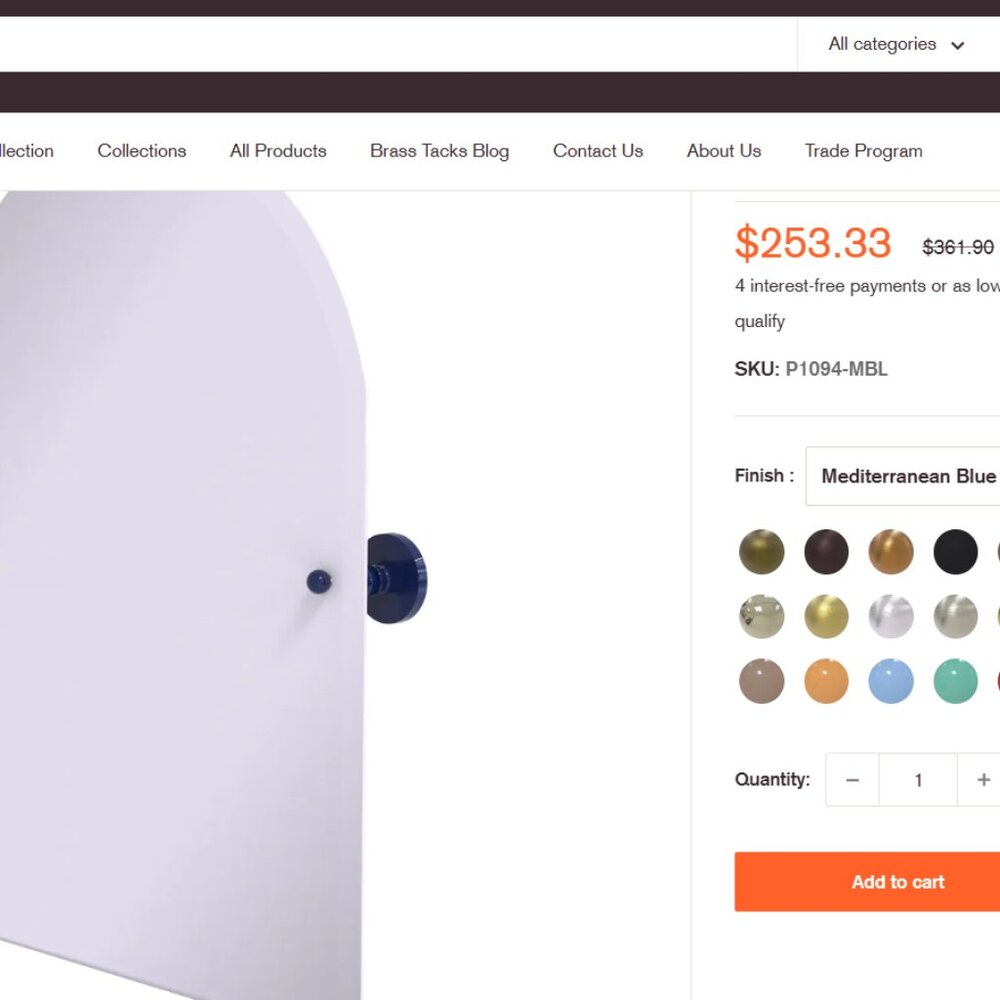Expand the Mediterranean Blue finish dropdown
This screenshot has width=1000, height=1000.
pos(907,476)
